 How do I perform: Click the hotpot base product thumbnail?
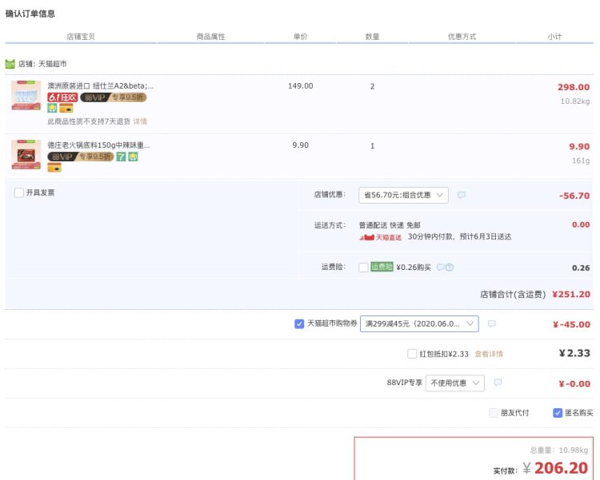pos(26,155)
